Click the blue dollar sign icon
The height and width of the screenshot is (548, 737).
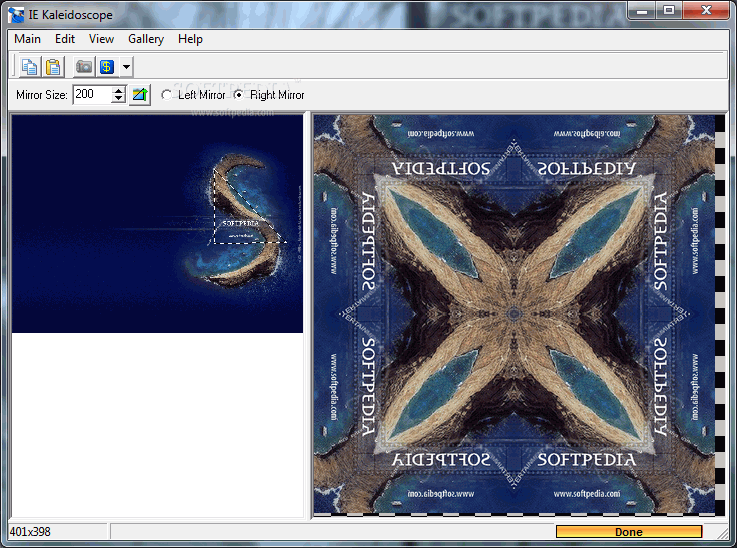(107, 67)
